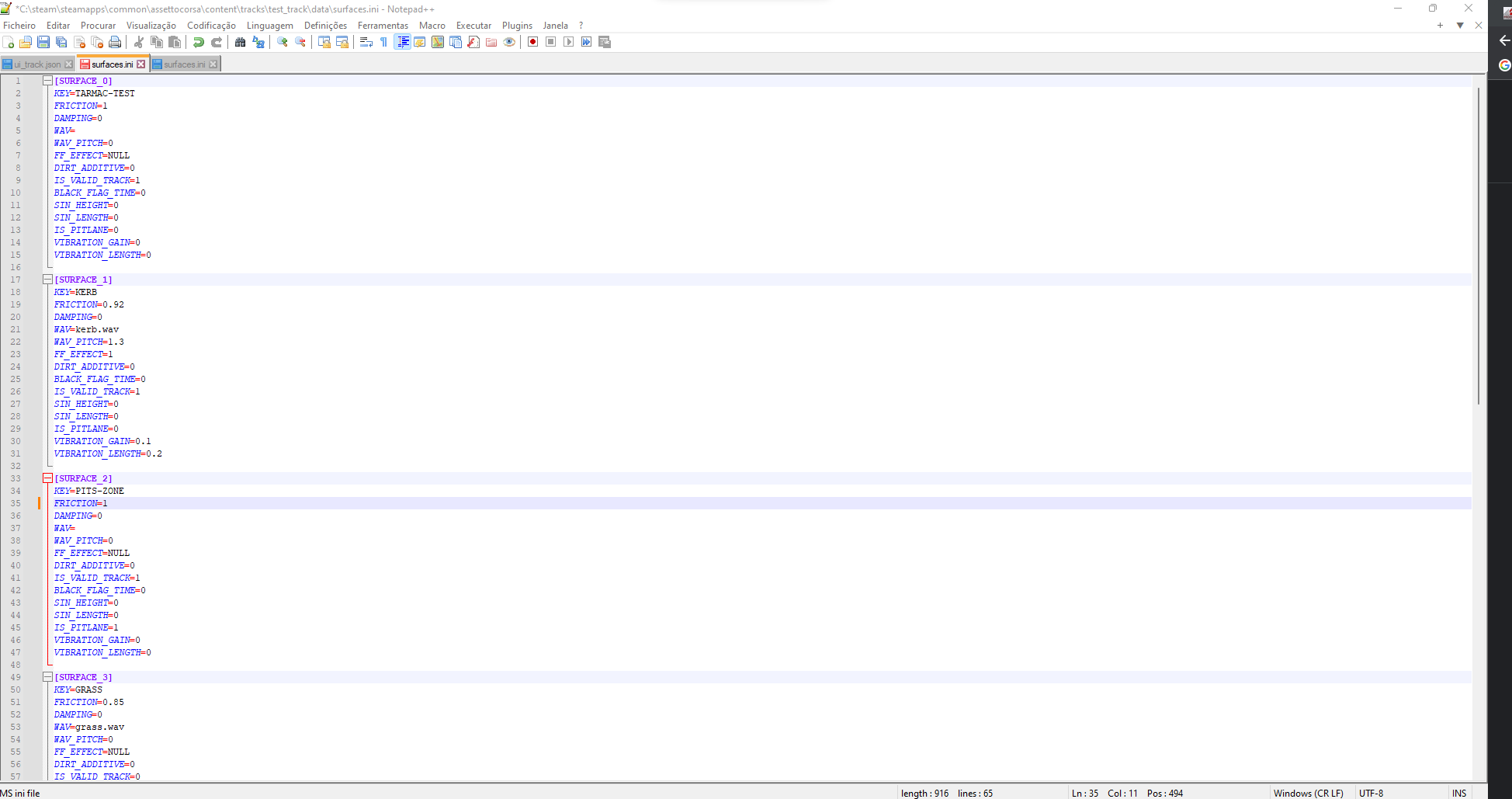Toggle monitoring eye icon
The image size is (1512, 799).
[509, 42]
